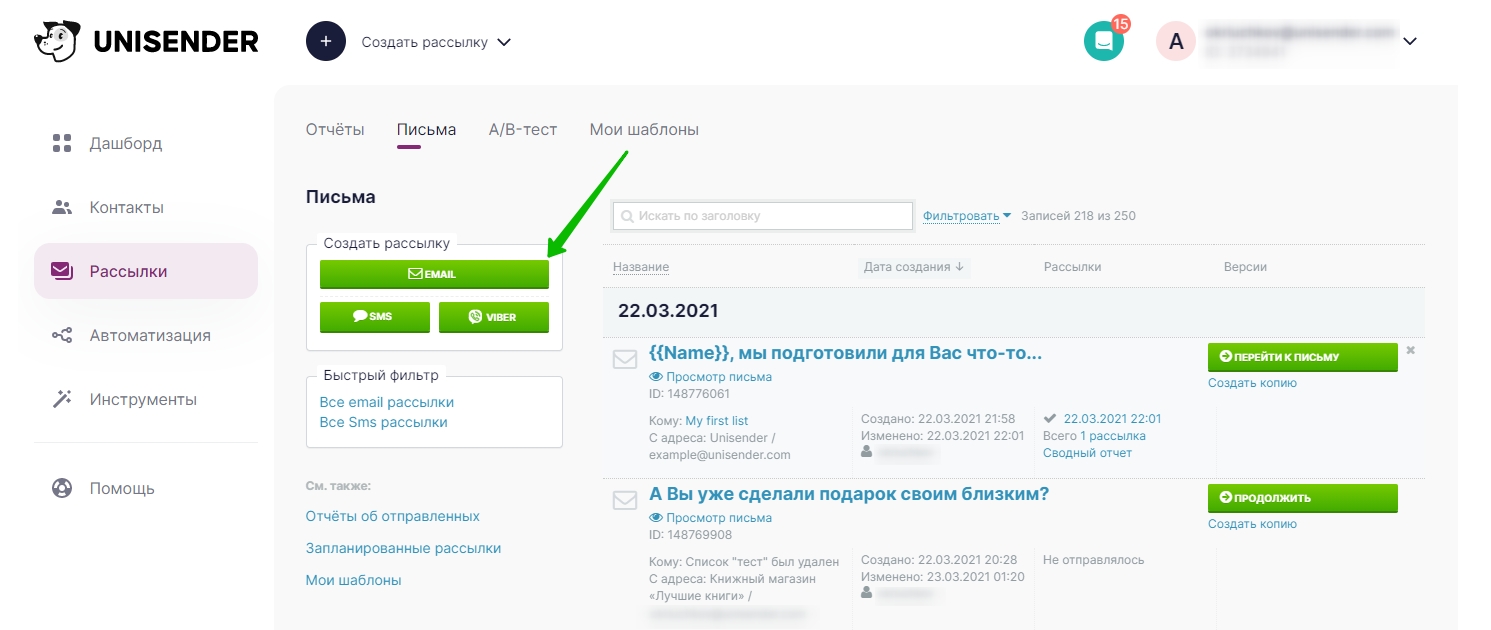Go to Дашборд in sidebar
Screen dimensions: 1491x630
coord(146,143)
